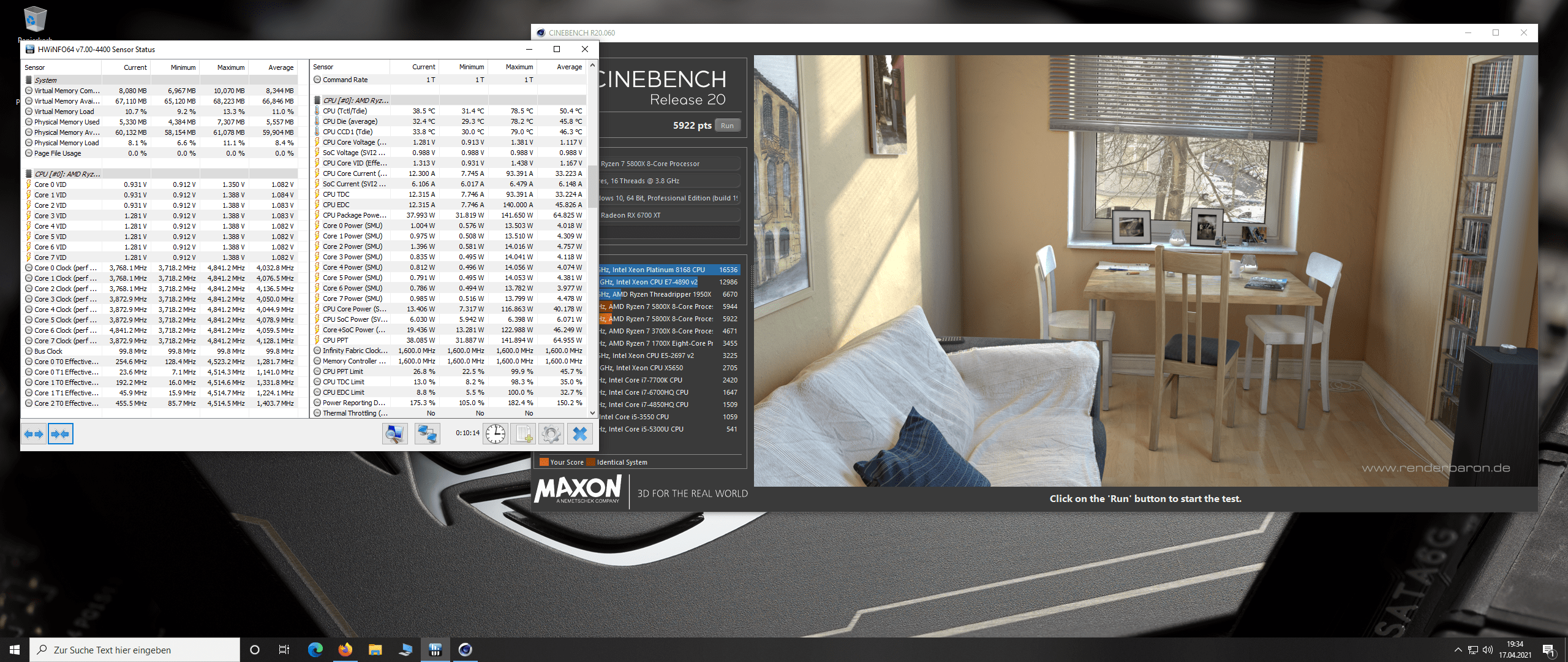
Task: Click HWiNFO shrink columns arrows button
Action: (60, 434)
